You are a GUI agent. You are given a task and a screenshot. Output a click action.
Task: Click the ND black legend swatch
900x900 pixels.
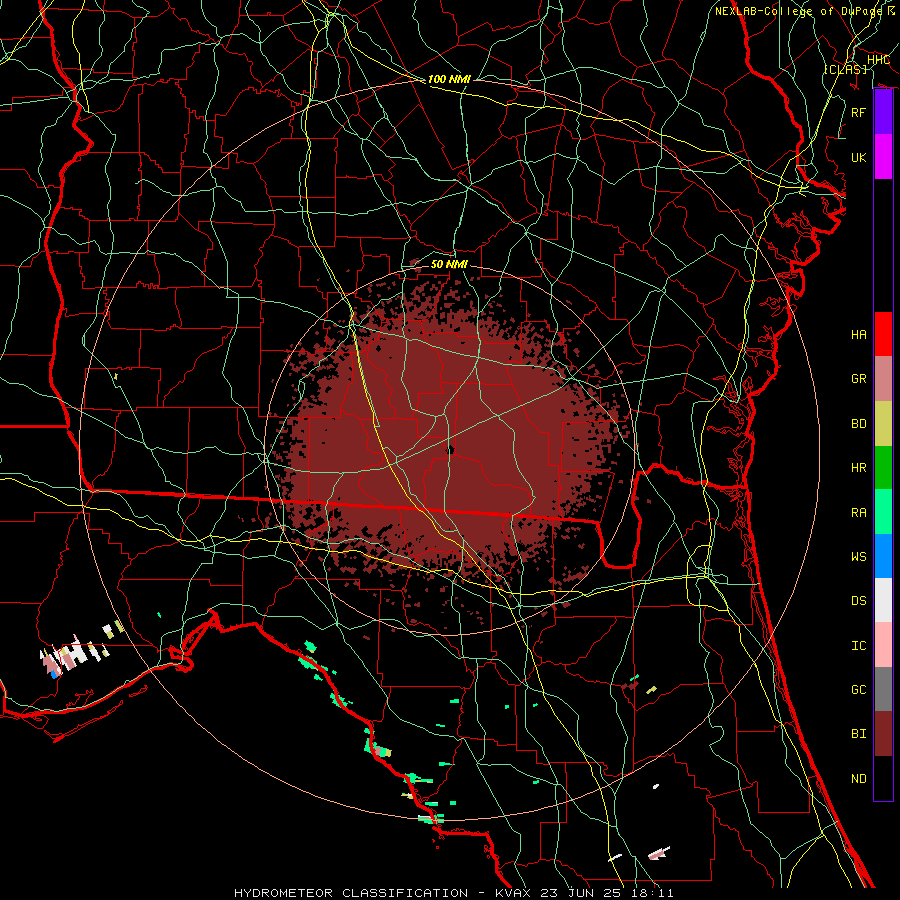883,778
